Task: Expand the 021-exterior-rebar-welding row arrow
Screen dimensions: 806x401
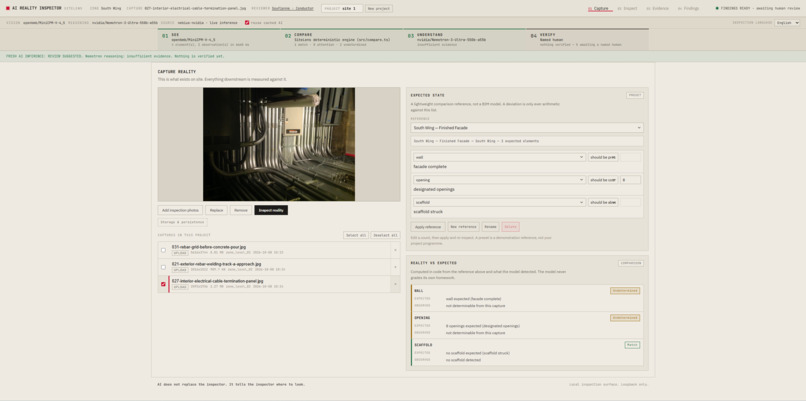Action: (395, 267)
